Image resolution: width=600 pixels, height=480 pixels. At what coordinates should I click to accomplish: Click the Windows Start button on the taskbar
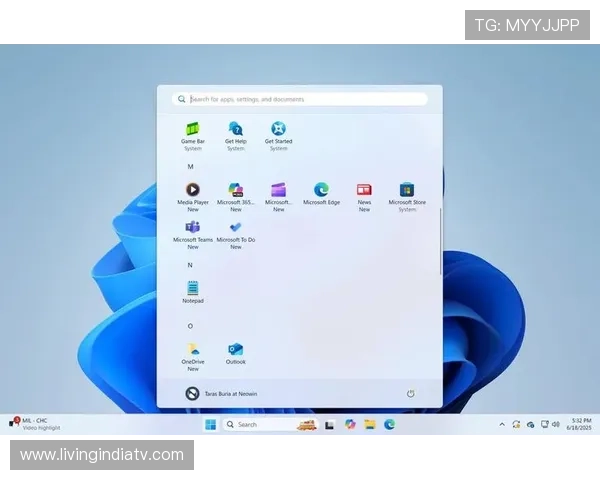click(x=210, y=424)
